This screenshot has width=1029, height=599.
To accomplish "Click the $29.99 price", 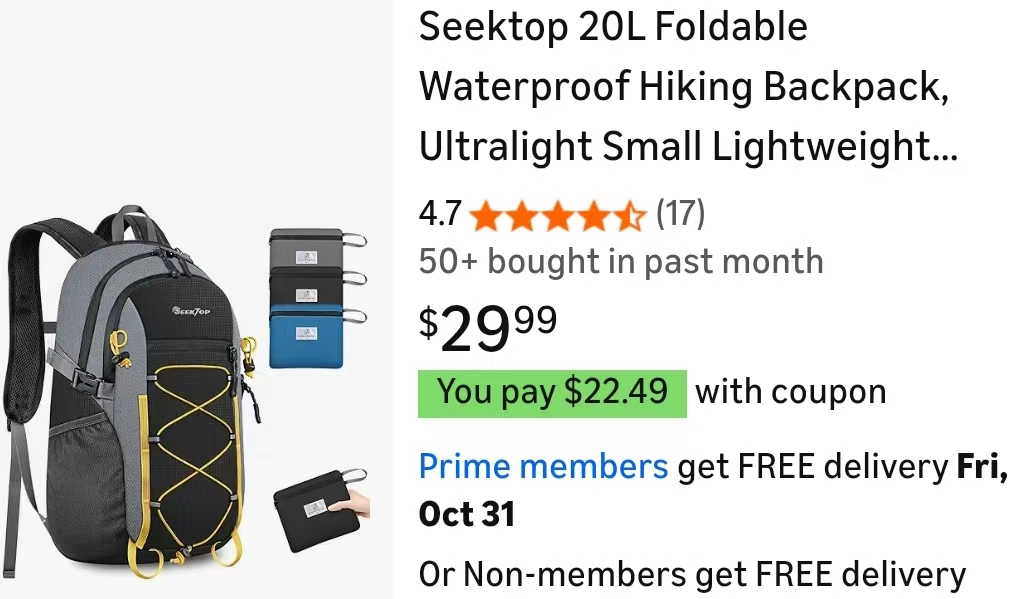I will tap(488, 326).
